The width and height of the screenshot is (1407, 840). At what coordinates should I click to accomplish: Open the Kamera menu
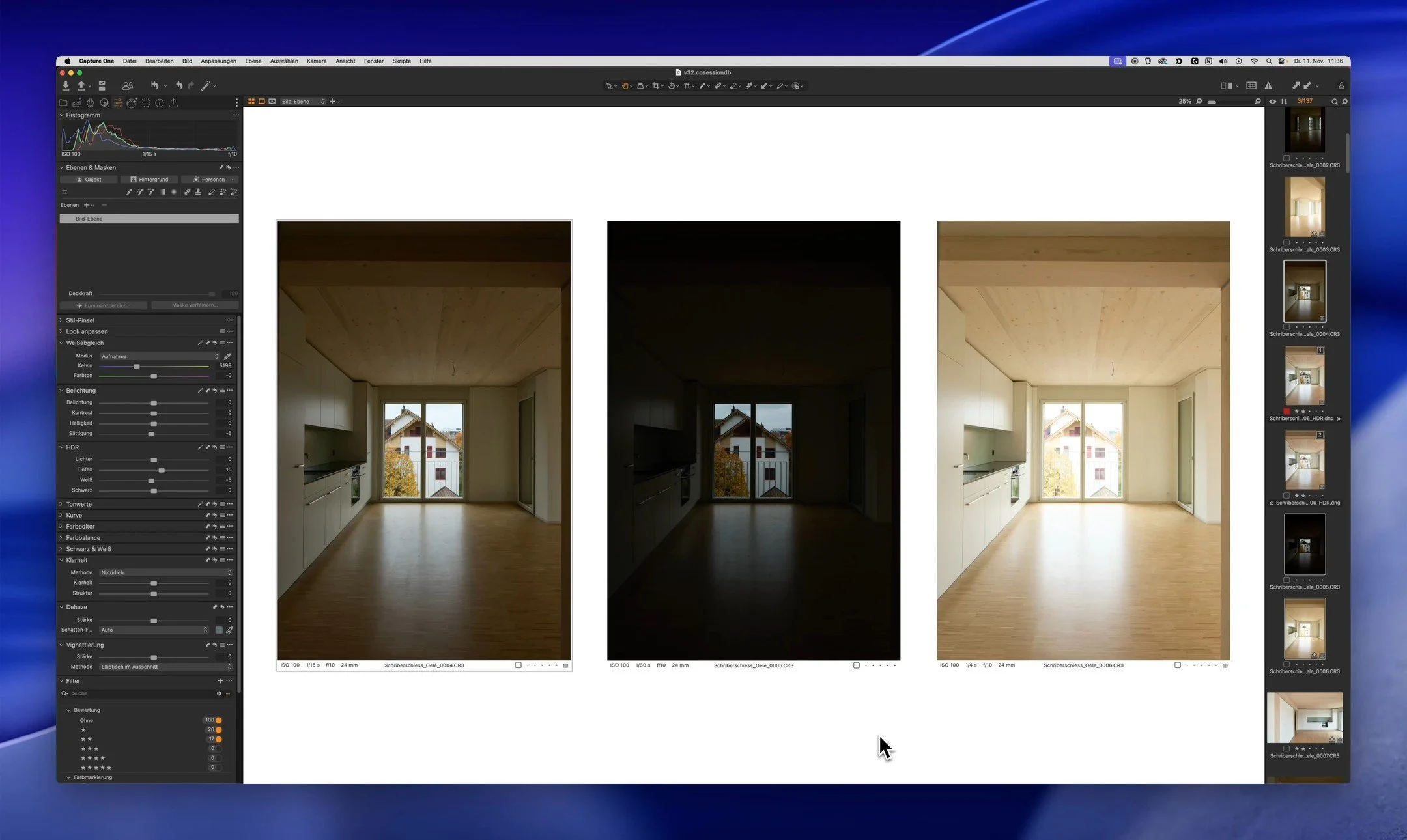317,61
